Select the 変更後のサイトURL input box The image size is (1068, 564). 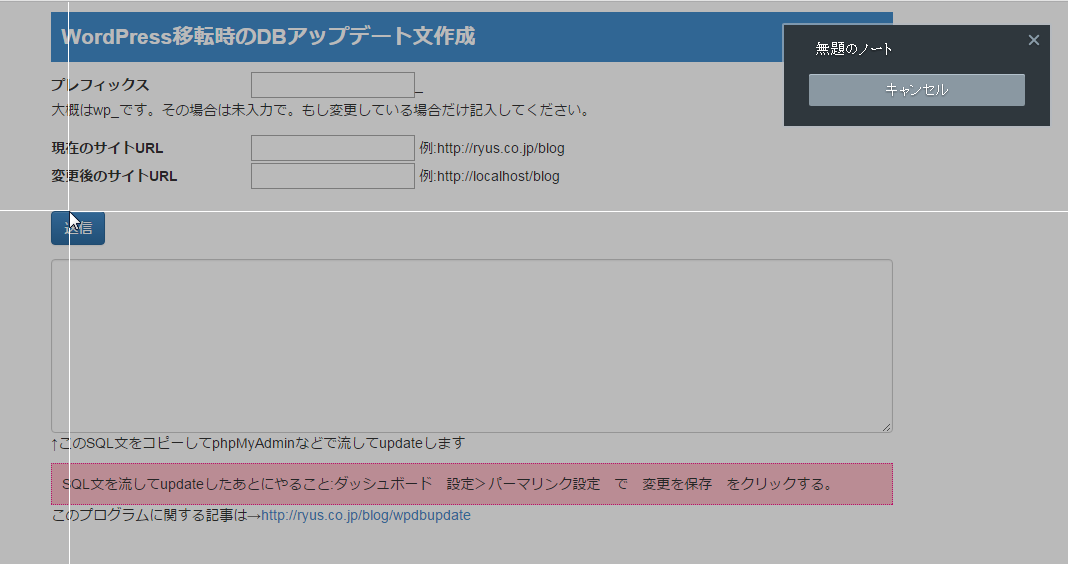(332, 176)
